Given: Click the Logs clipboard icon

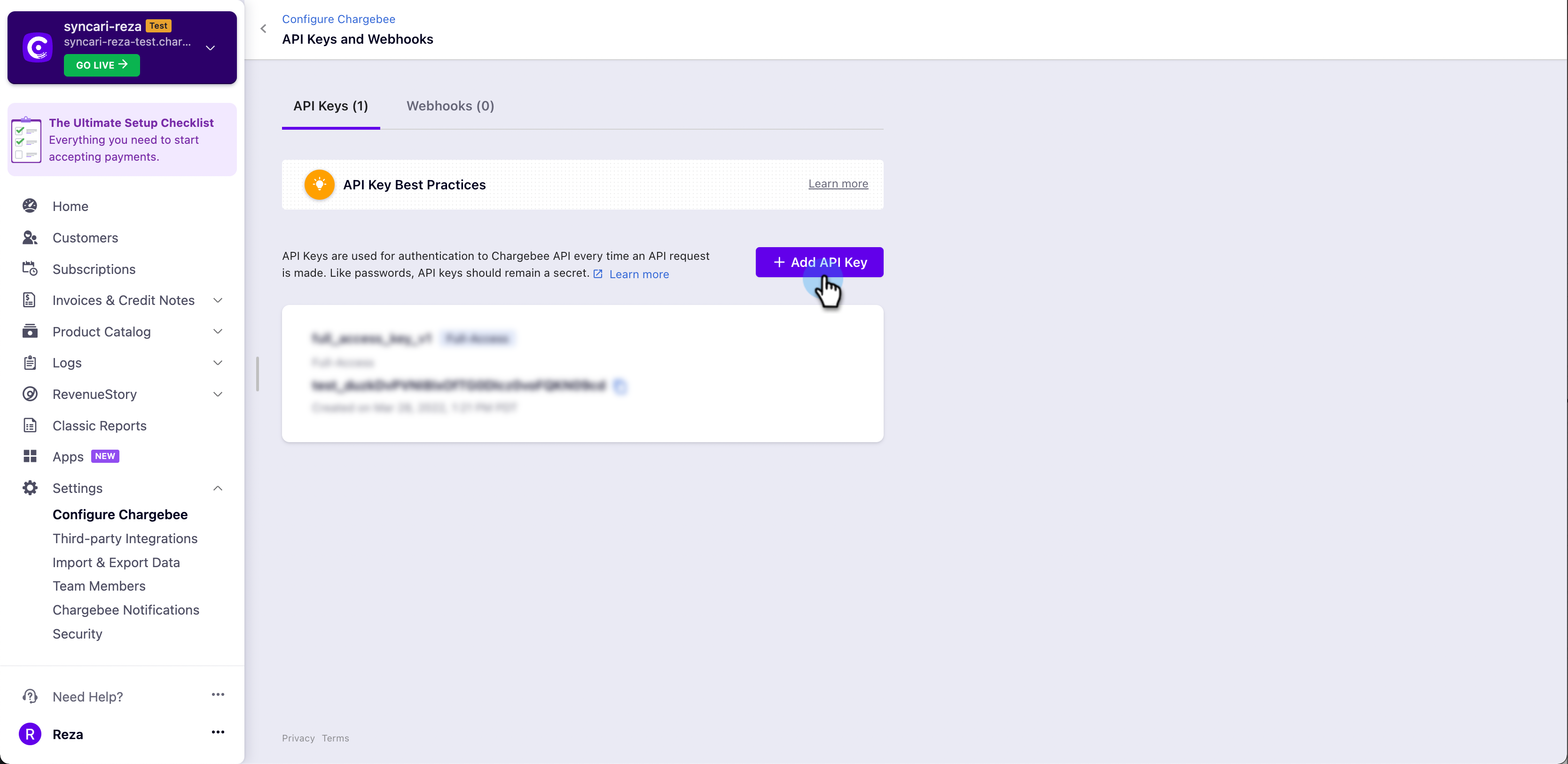Looking at the screenshot, I should [x=30, y=363].
